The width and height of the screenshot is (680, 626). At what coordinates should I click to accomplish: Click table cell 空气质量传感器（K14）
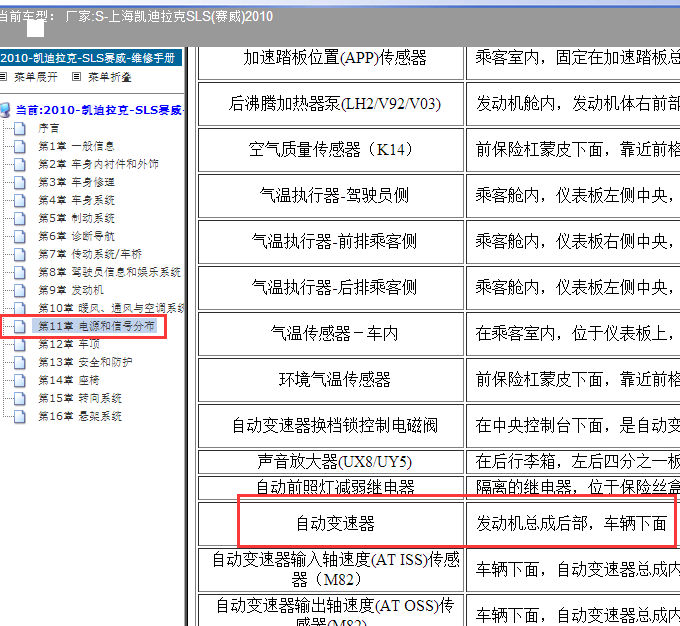point(331,150)
